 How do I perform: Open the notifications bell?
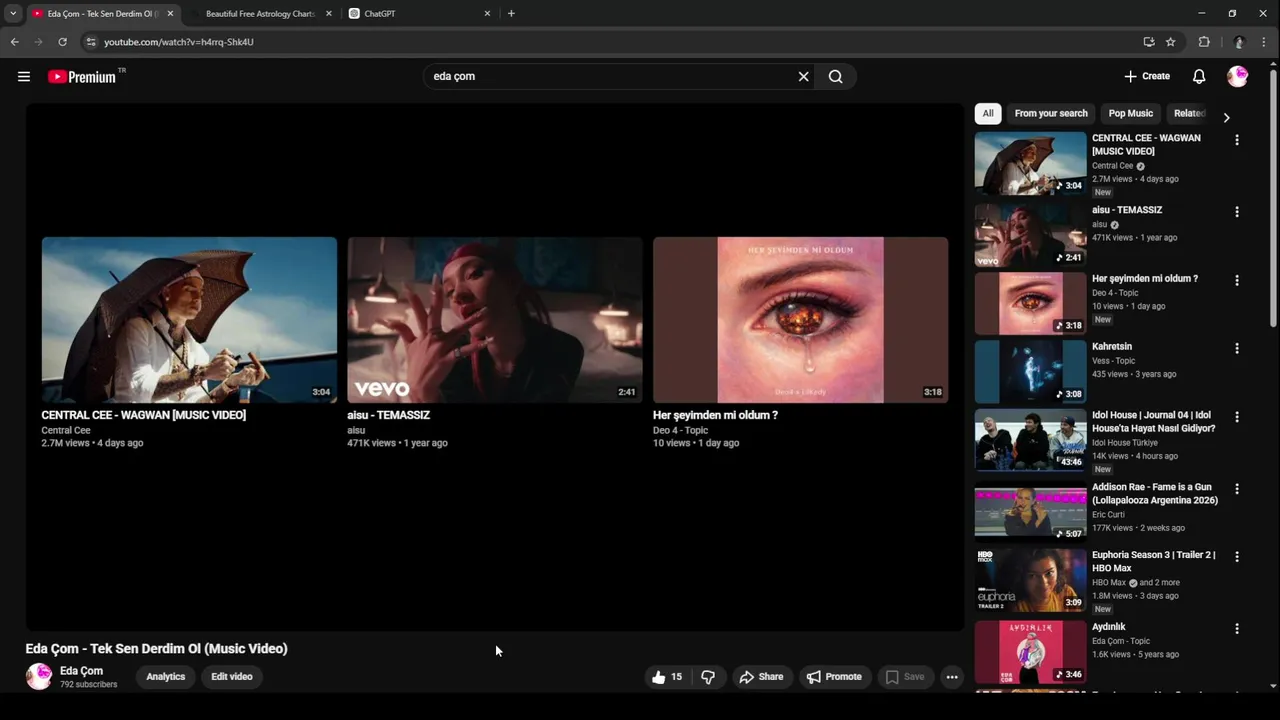pyautogui.click(x=1199, y=76)
